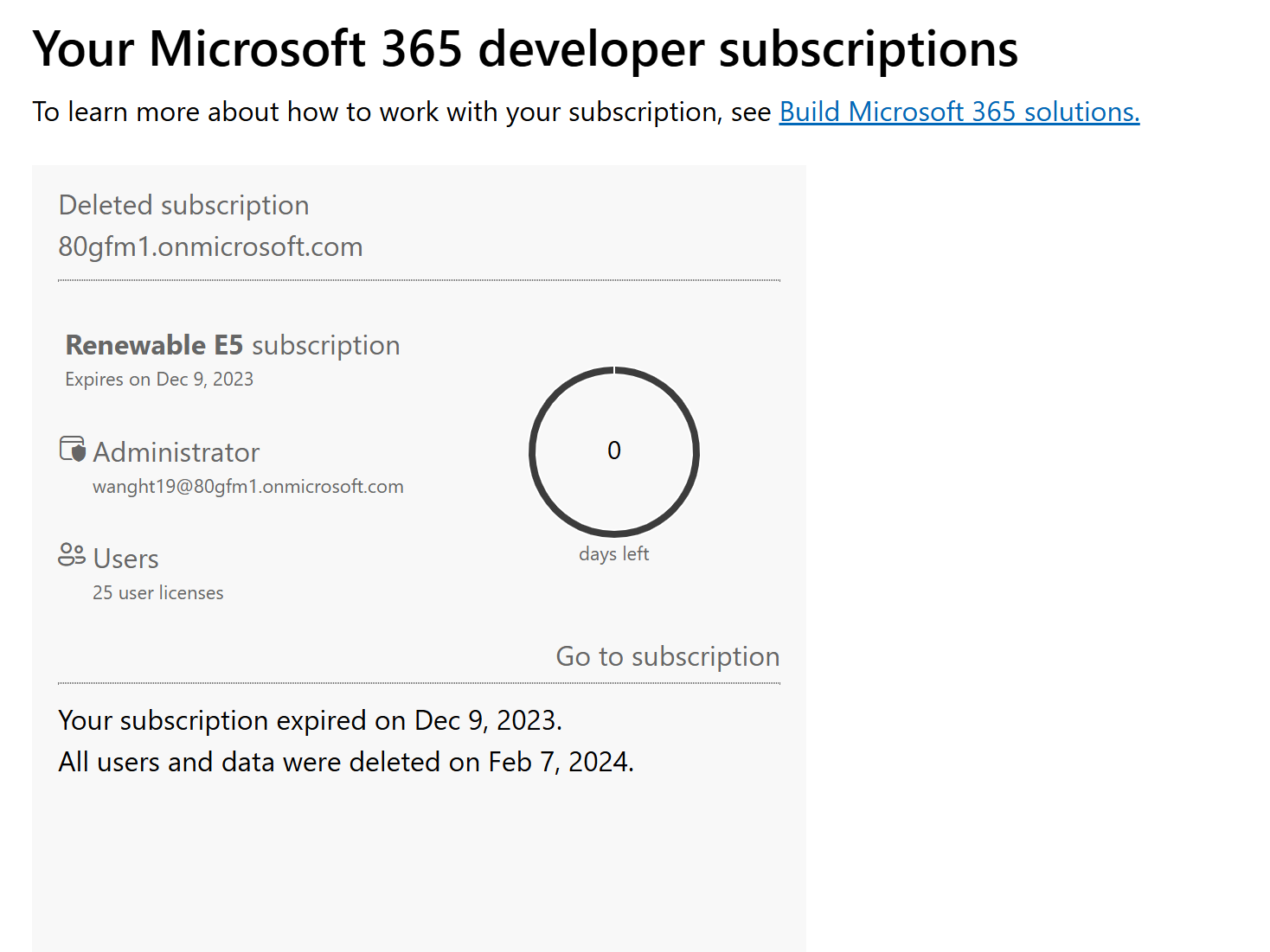Click the 80gfm1.onmicrosoft.com domain name
1270x952 pixels.
(210, 246)
